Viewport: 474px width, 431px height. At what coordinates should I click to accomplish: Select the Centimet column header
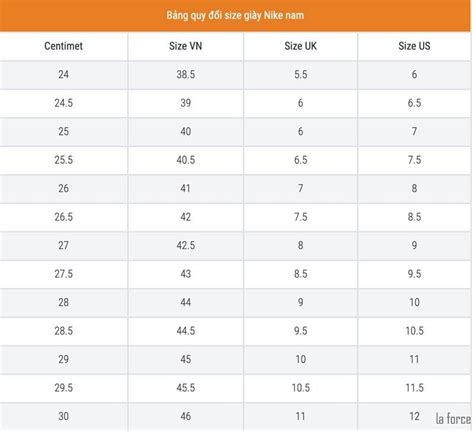(64, 46)
